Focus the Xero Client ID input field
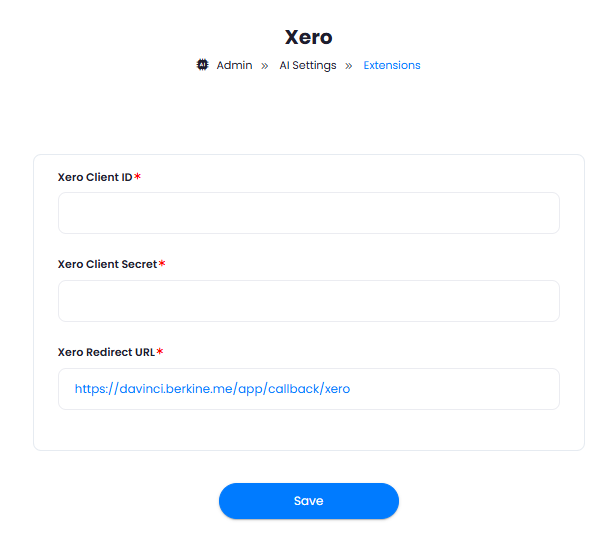Screen dimensions: 613x536 309,213
